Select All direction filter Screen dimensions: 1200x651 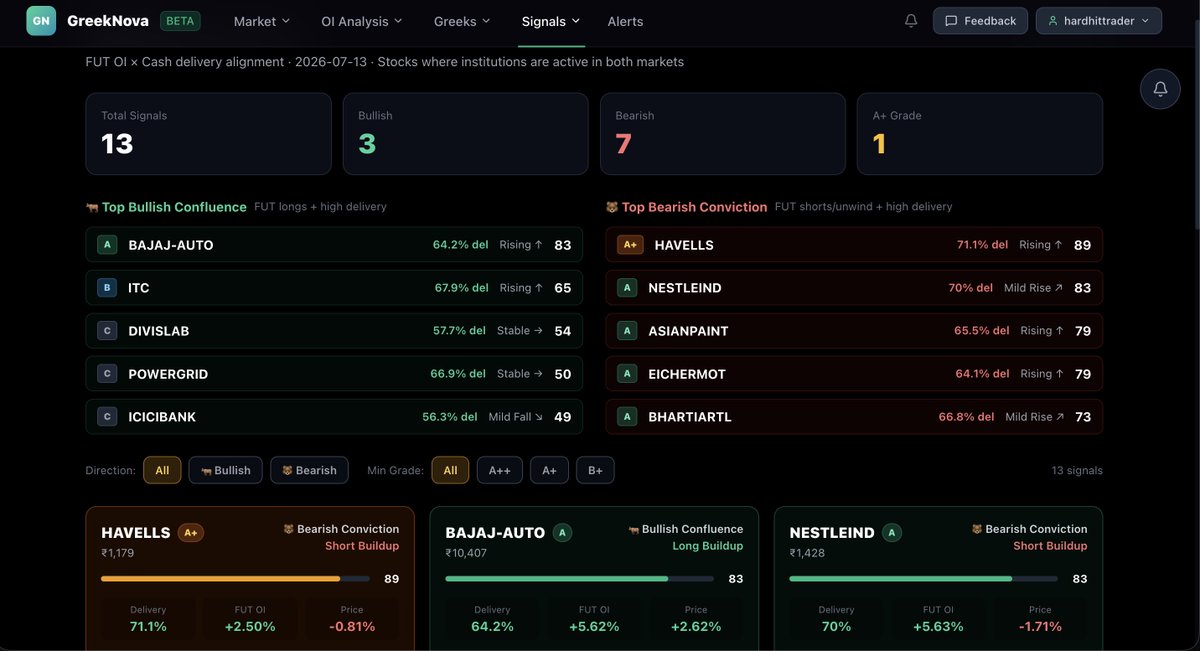coord(162,470)
